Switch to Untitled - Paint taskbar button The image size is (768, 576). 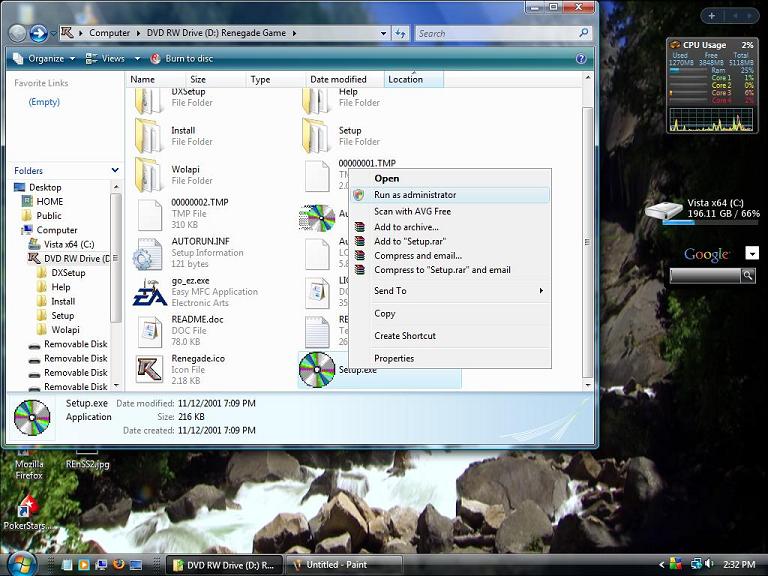pos(344,565)
